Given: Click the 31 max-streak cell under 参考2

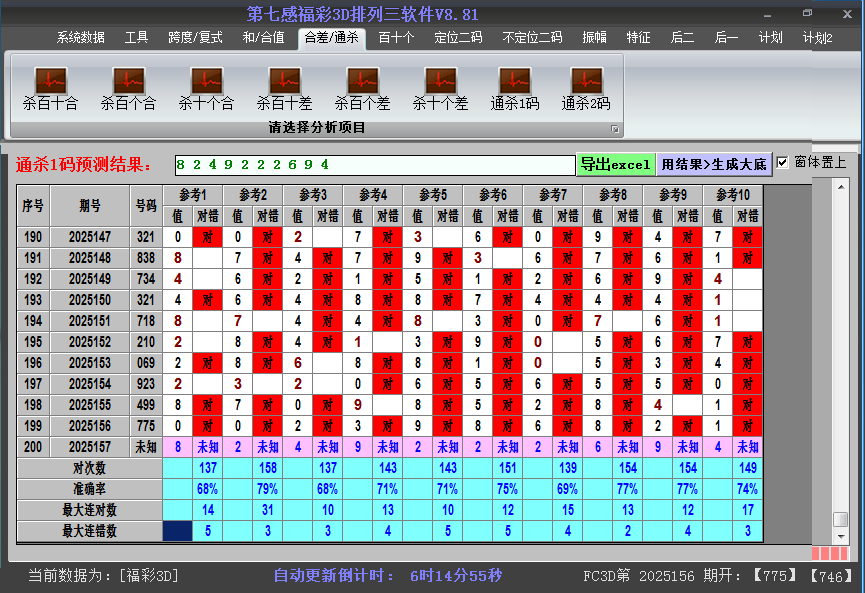Looking at the screenshot, I should (268, 510).
